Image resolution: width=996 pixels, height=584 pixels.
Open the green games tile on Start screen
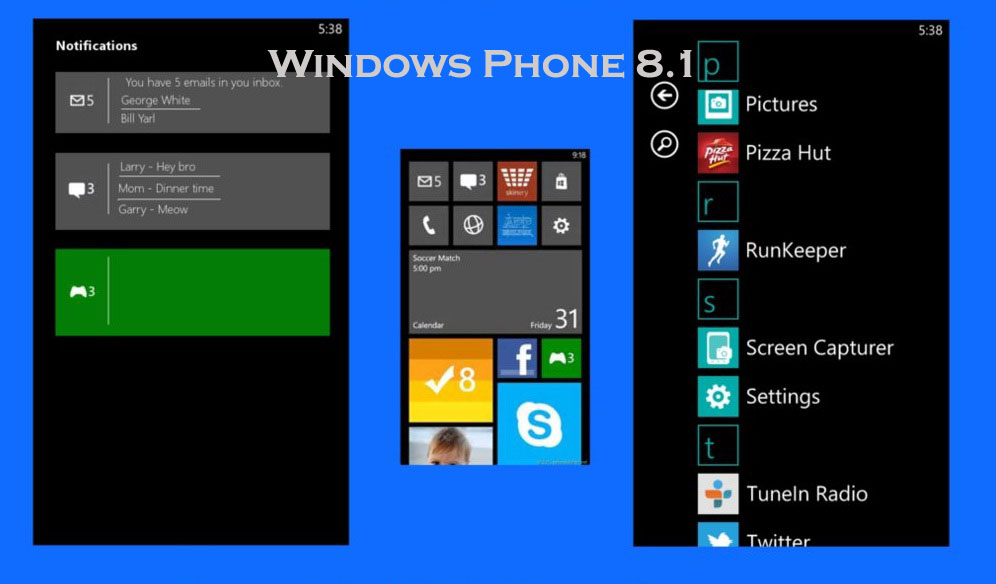coord(561,358)
